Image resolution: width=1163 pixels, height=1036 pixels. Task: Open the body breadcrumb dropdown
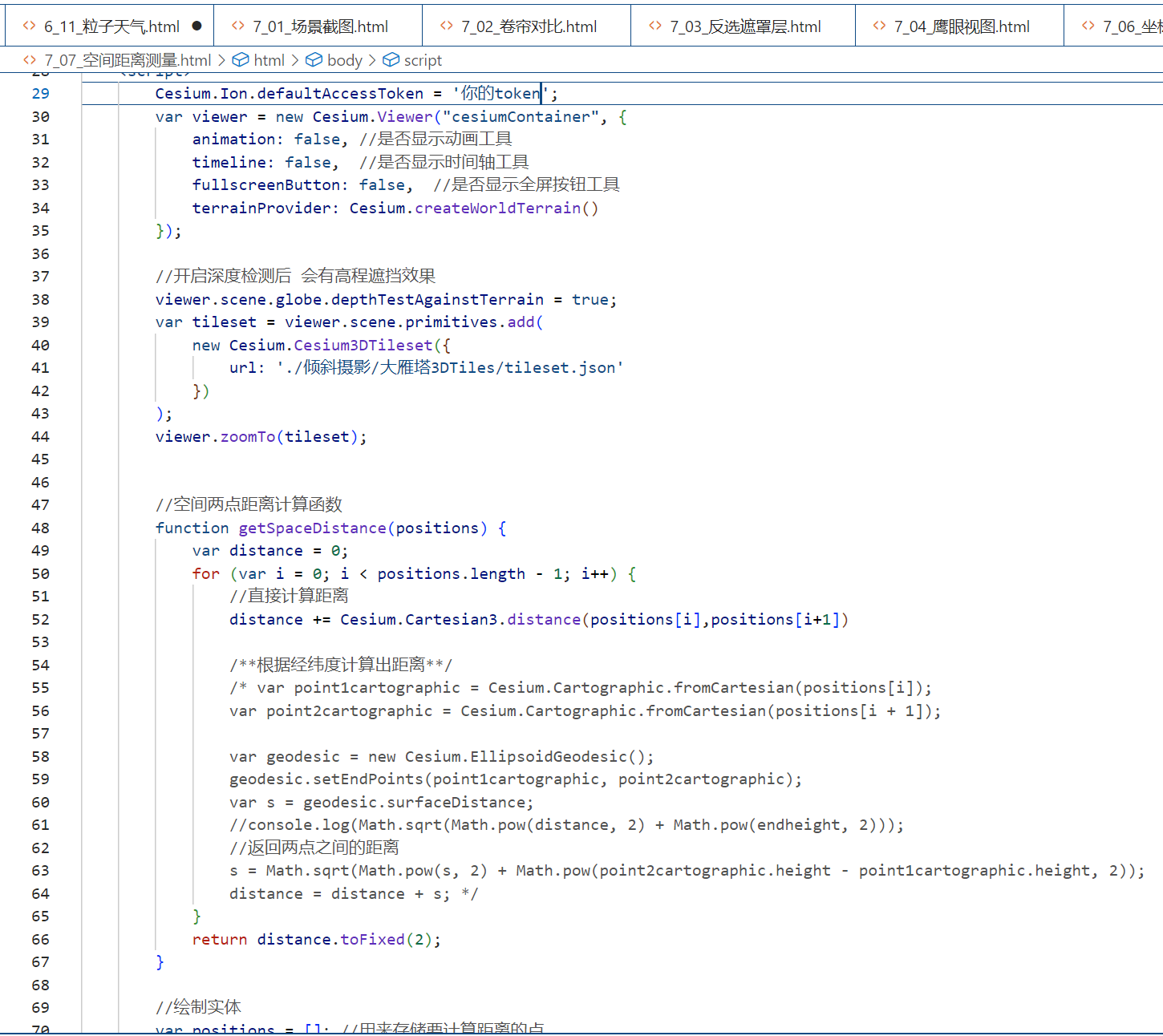pyautogui.click(x=345, y=60)
